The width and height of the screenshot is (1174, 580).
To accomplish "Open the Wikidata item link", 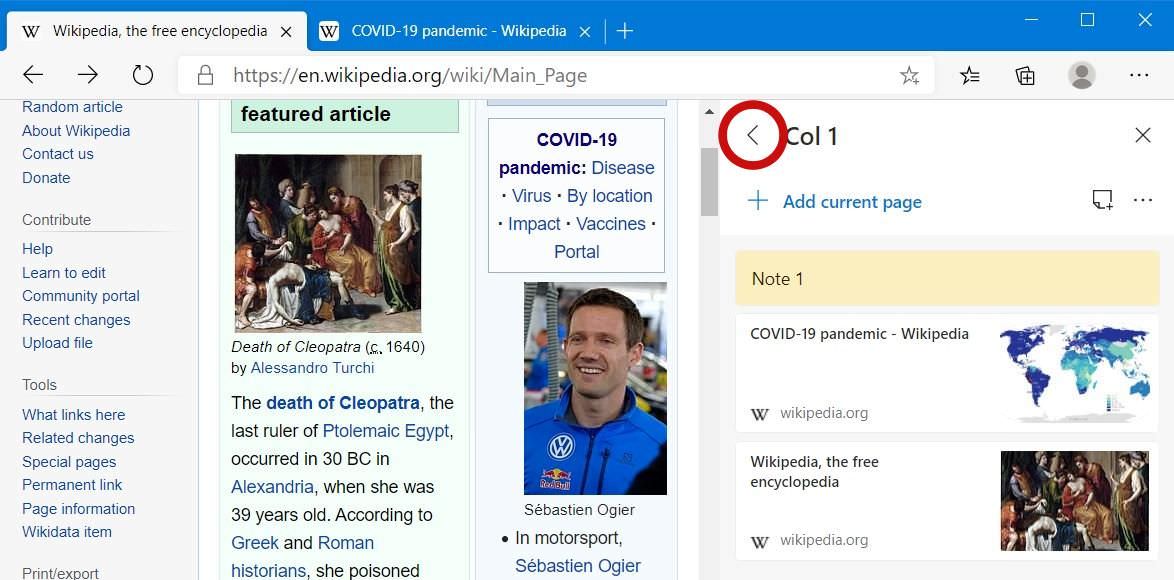I will point(67,533).
